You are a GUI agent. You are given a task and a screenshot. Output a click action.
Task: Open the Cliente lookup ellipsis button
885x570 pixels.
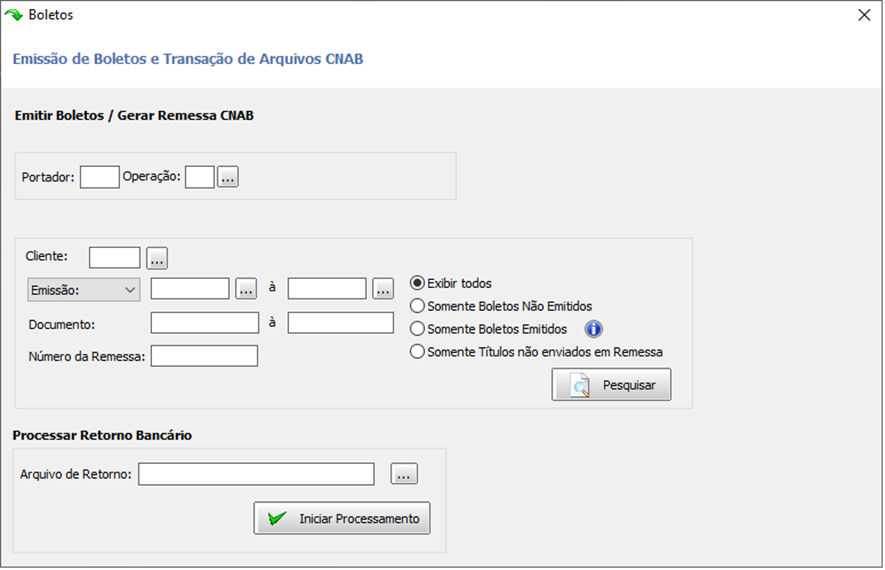pyautogui.click(x=157, y=258)
